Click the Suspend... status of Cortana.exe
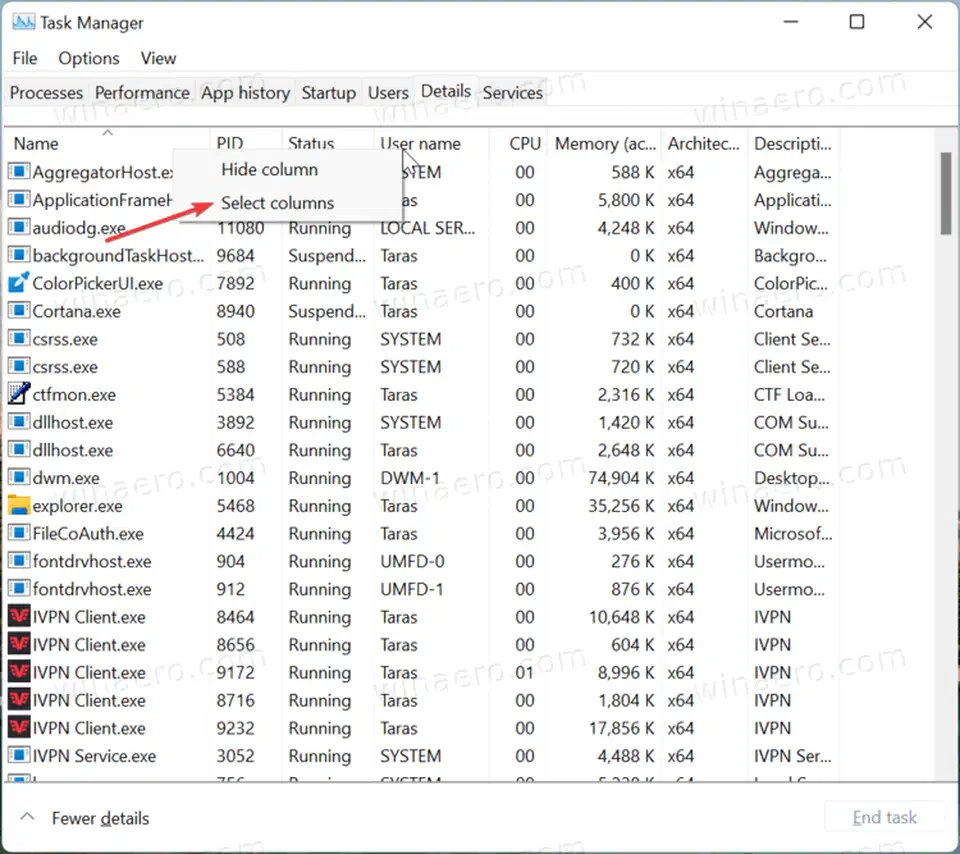Image resolution: width=960 pixels, height=854 pixels. click(x=327, y=312)
